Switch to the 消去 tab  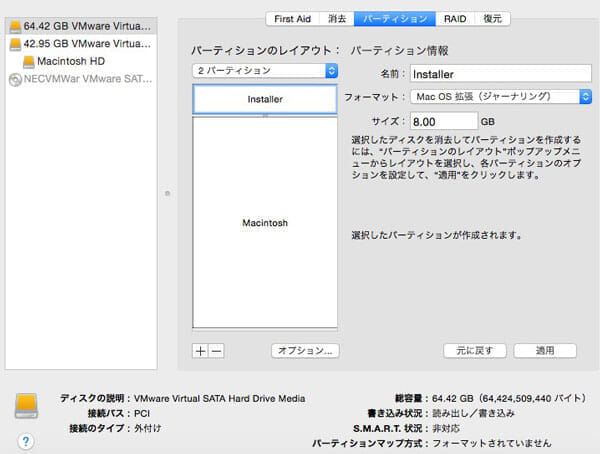pyautogui.click(x=338, y=19)
